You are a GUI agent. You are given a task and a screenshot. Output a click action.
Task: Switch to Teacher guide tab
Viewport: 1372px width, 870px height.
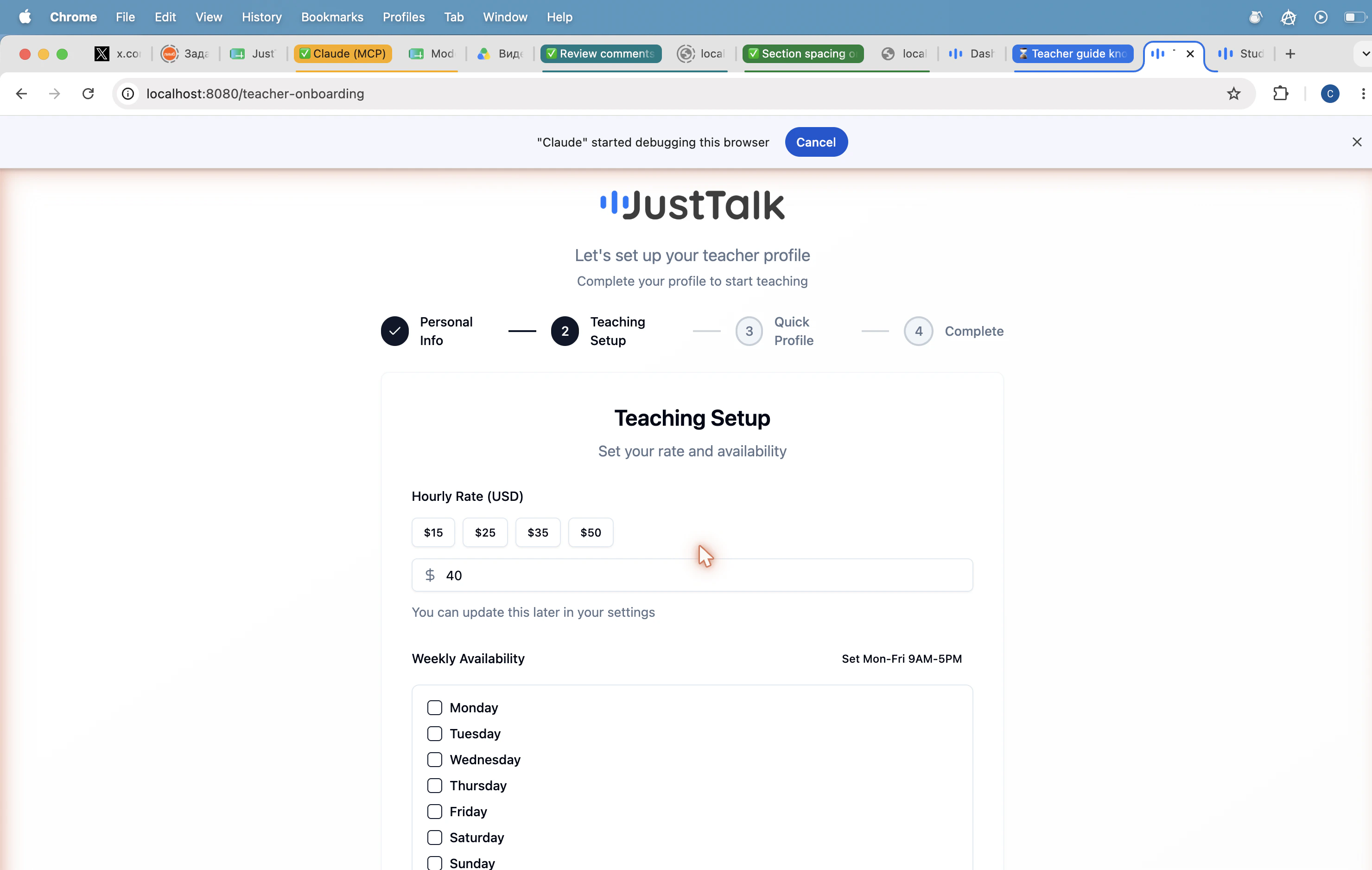click(1073, 54)
